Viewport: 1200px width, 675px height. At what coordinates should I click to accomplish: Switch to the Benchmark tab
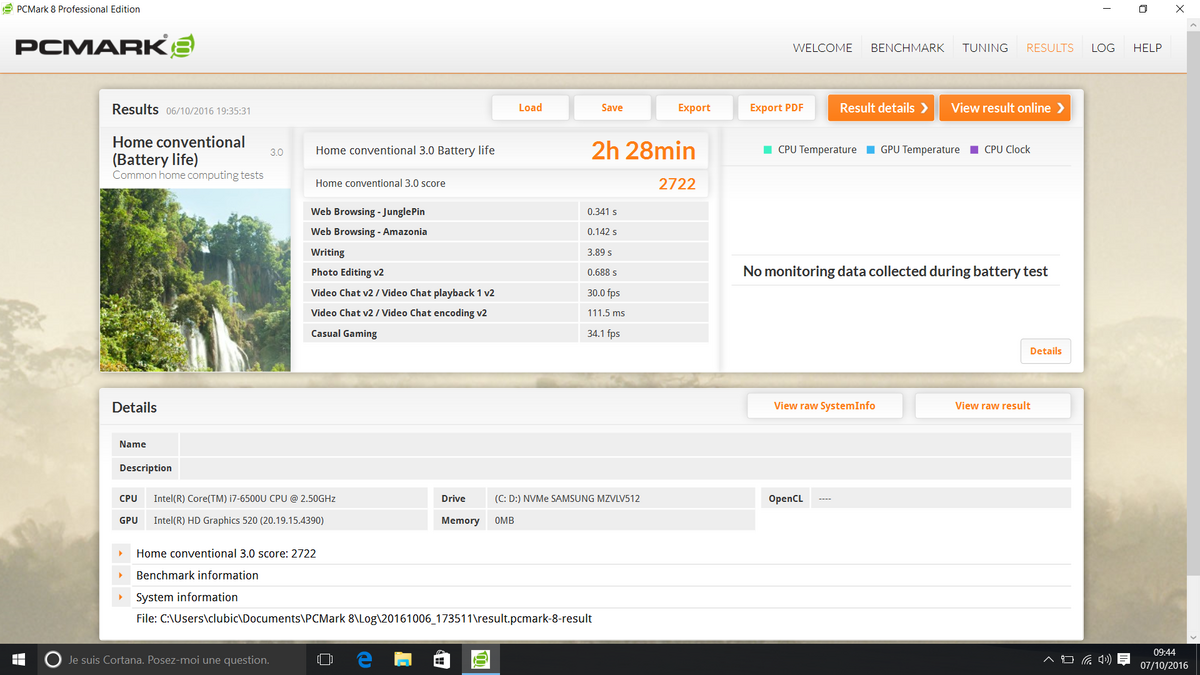click(x=907, y=47)
